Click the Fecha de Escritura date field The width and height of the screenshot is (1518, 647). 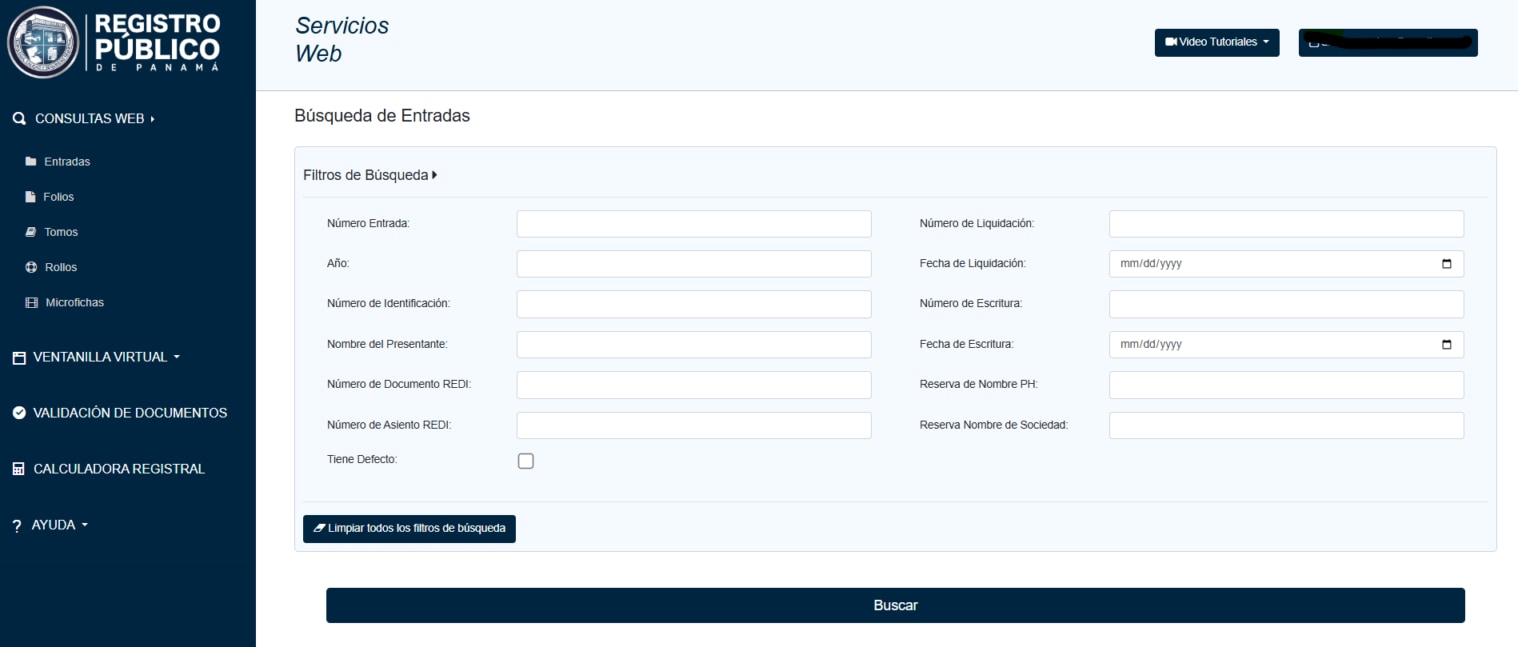pyautogui.click(x=1286, y=344)
